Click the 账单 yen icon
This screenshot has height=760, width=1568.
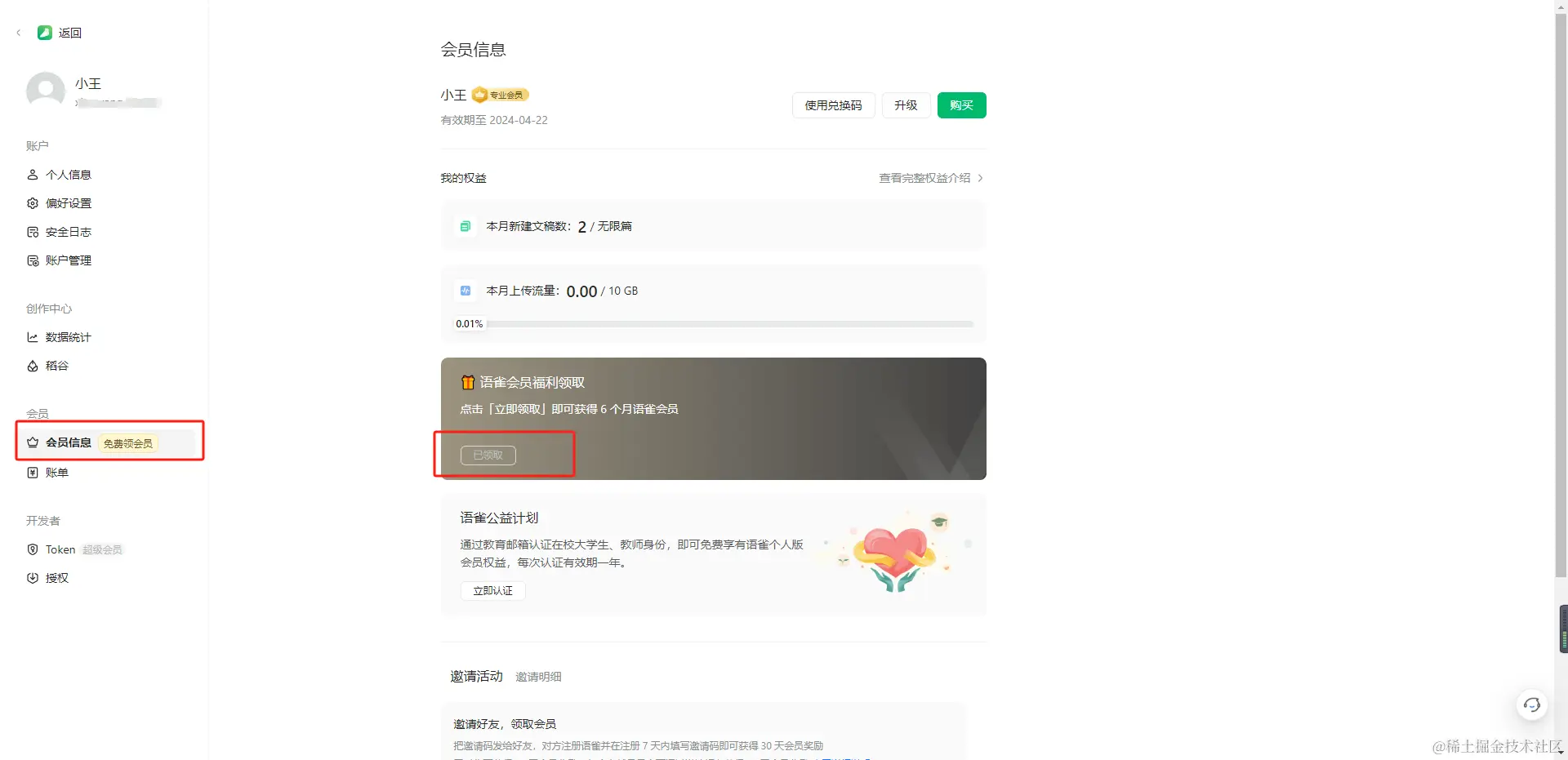click(33, 473)
